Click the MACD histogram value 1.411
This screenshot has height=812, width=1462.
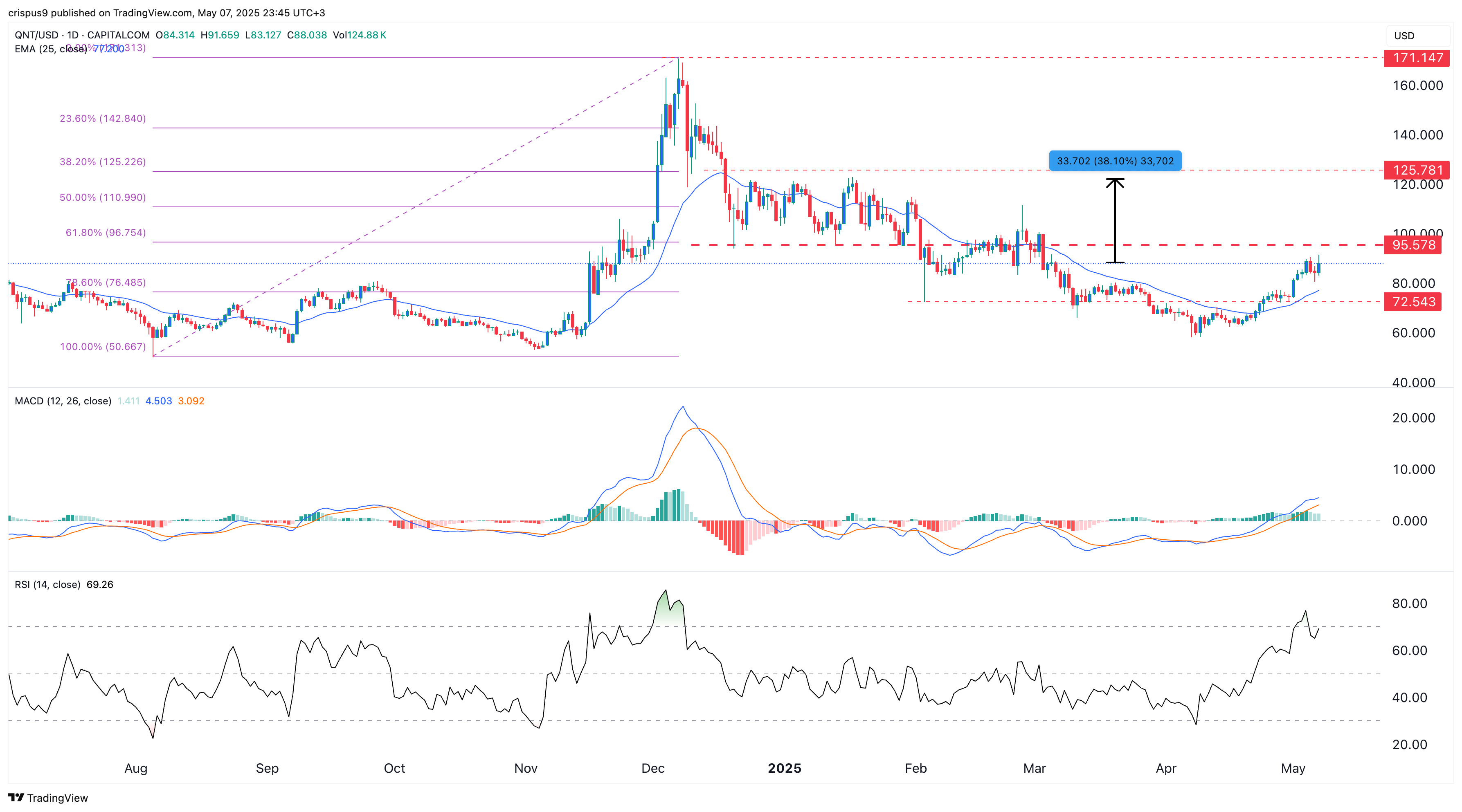click(128, 401)
